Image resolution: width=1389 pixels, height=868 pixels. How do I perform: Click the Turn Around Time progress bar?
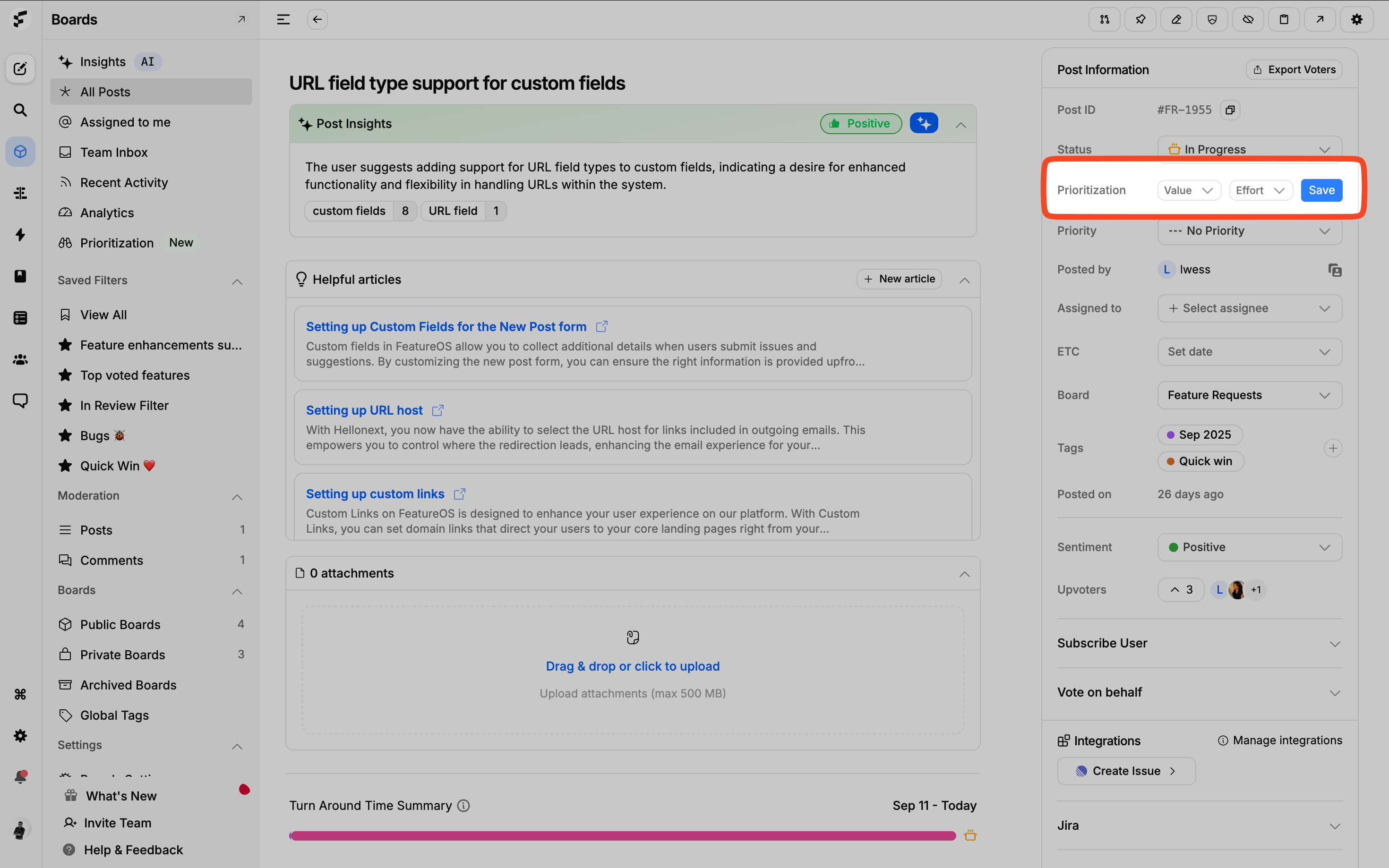622,836
